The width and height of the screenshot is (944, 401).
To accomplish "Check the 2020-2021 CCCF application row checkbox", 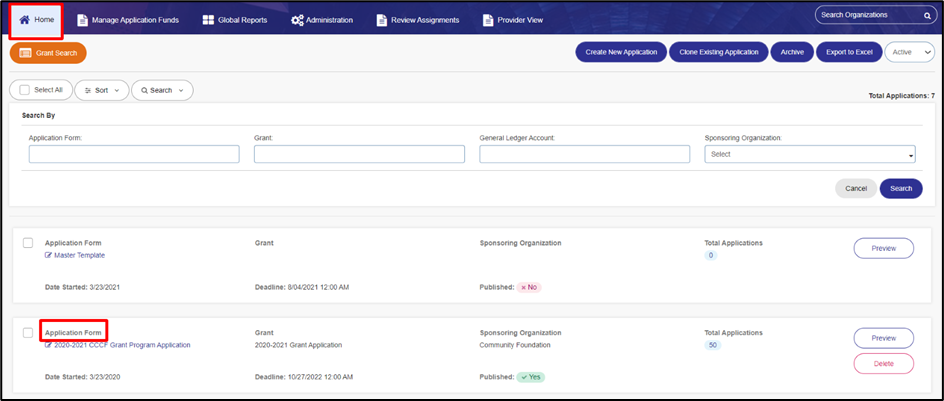I will 28,333.
